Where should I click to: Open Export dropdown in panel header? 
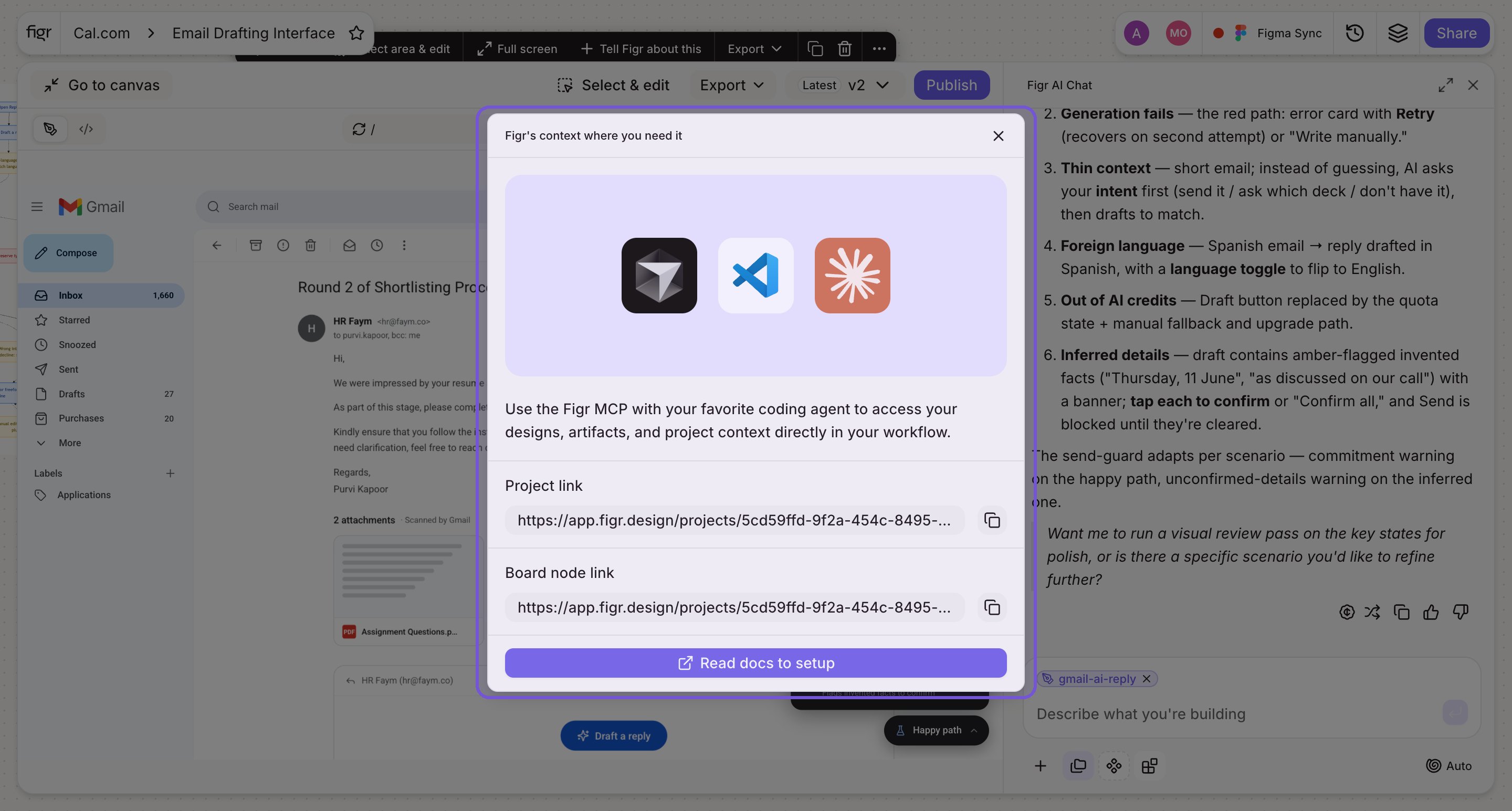732,85
